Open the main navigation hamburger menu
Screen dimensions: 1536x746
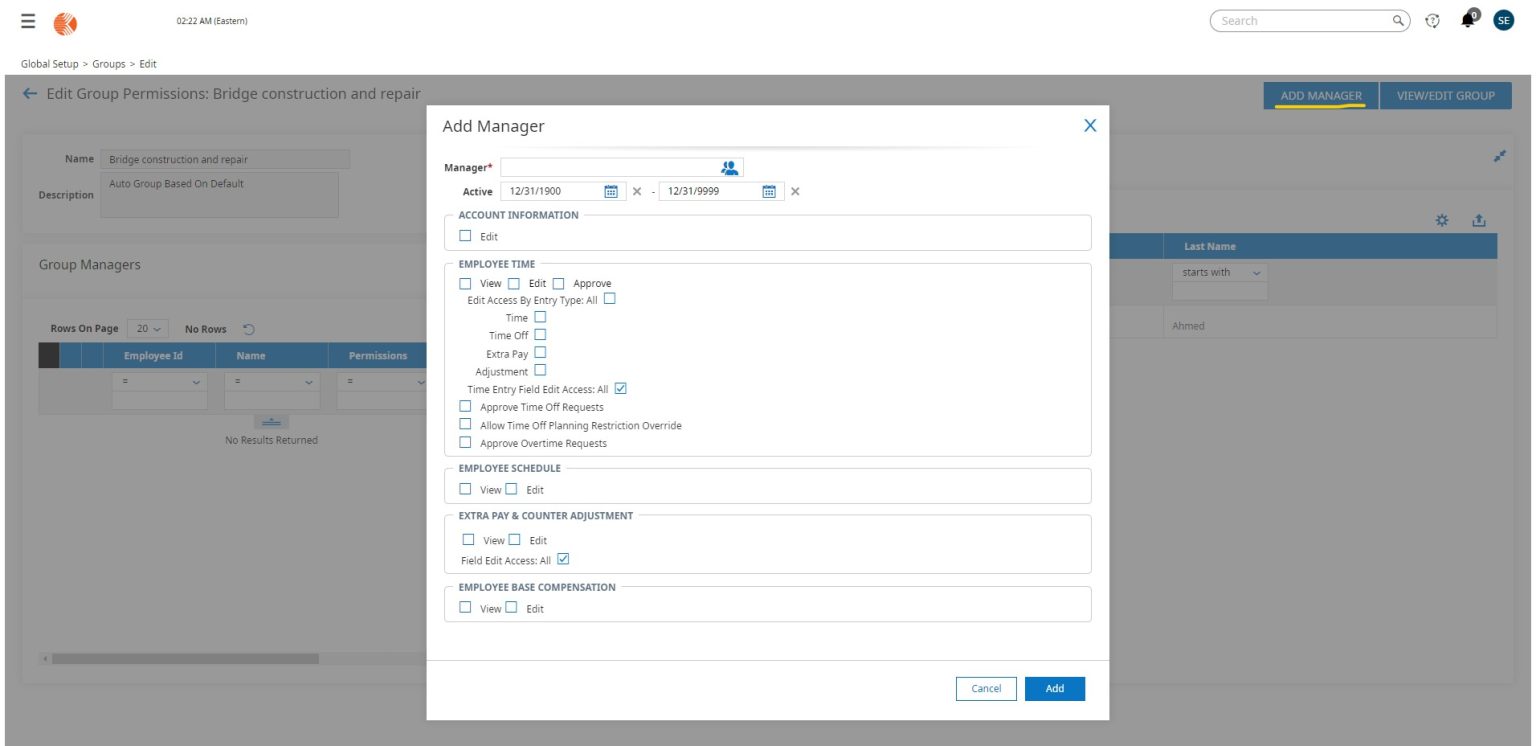pos(27,19)
